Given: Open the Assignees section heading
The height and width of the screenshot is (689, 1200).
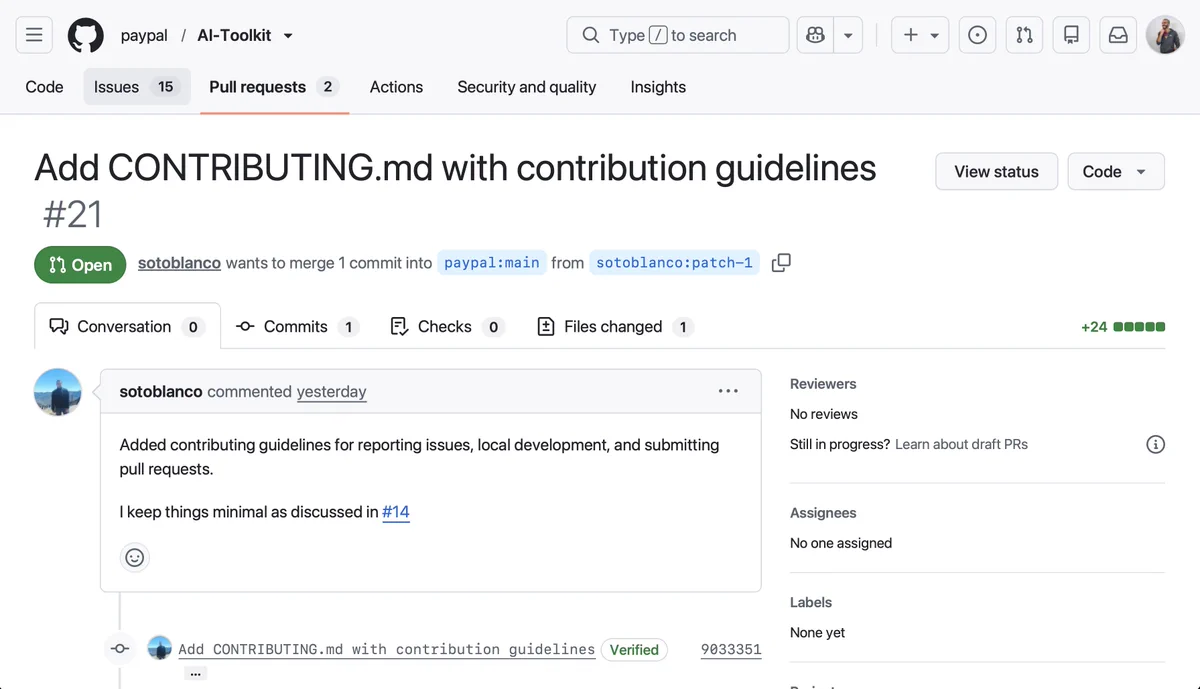Looking at the screenshot, I should (x=823, y=513).
